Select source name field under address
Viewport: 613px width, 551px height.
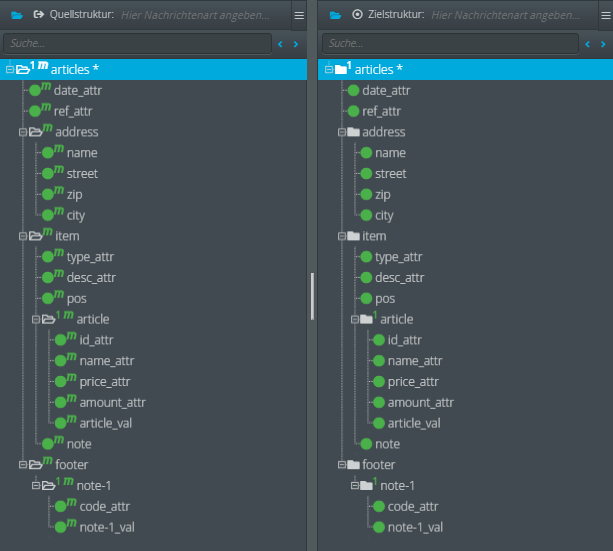pyautogui.click(x=82, y=153)
